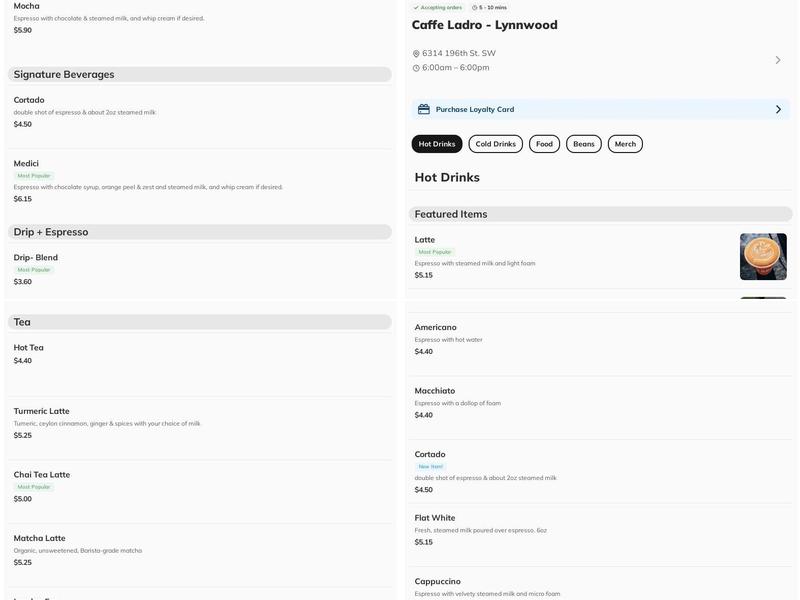Open loyalty card via blue arrow
The width and height of the screenshot is (800, 600).
pyautogui.click(x=778, y=109)
